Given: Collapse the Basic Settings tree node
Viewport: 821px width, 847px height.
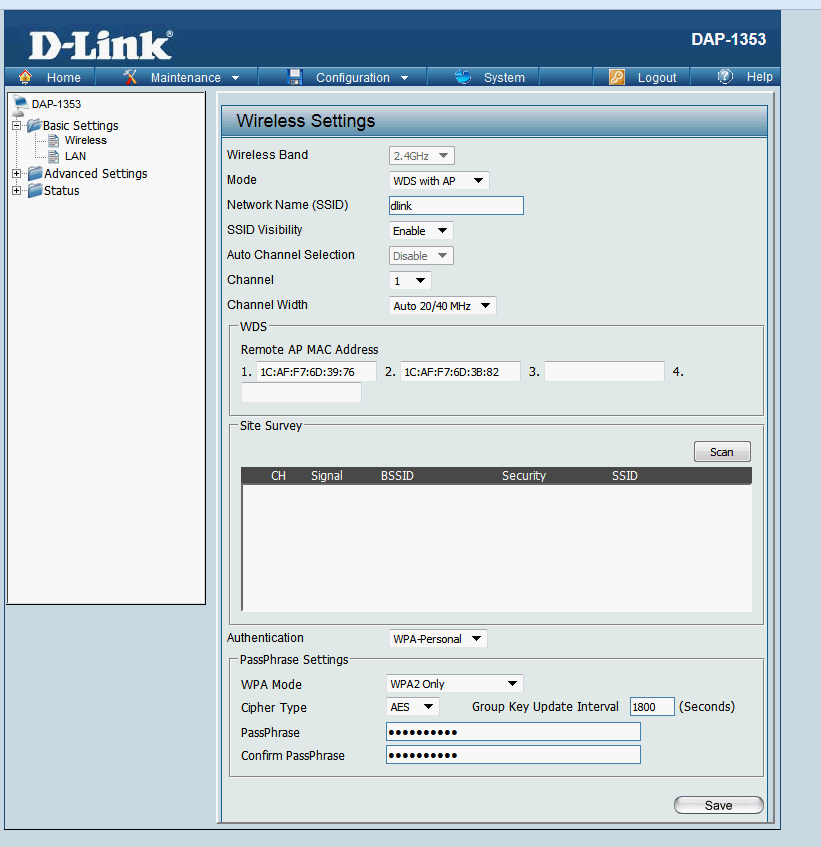Looking at the screenshot, I should point(17,125).
